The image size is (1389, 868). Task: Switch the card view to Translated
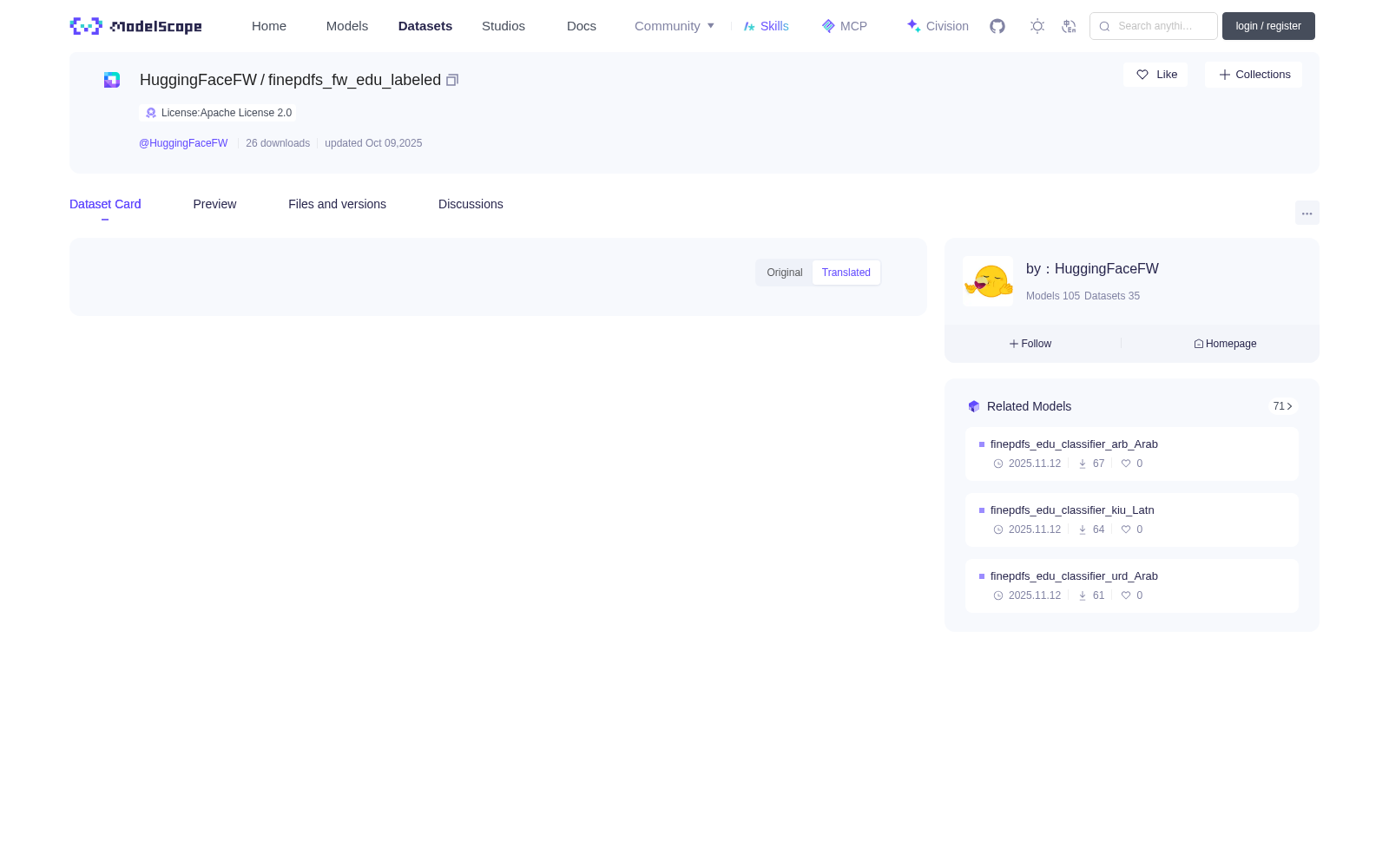(846, 273)
